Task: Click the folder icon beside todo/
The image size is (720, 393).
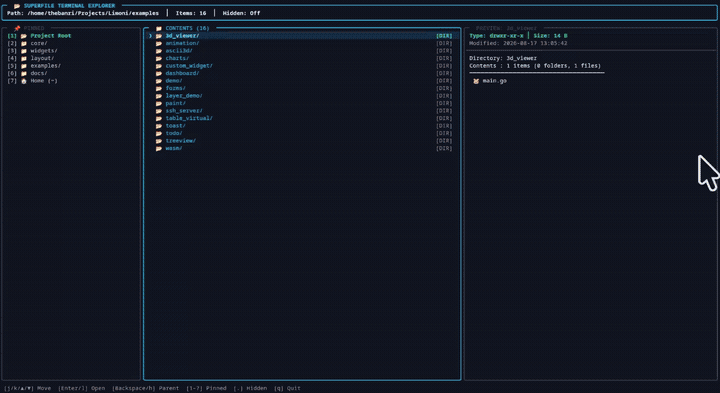Action: pos(159,133)
